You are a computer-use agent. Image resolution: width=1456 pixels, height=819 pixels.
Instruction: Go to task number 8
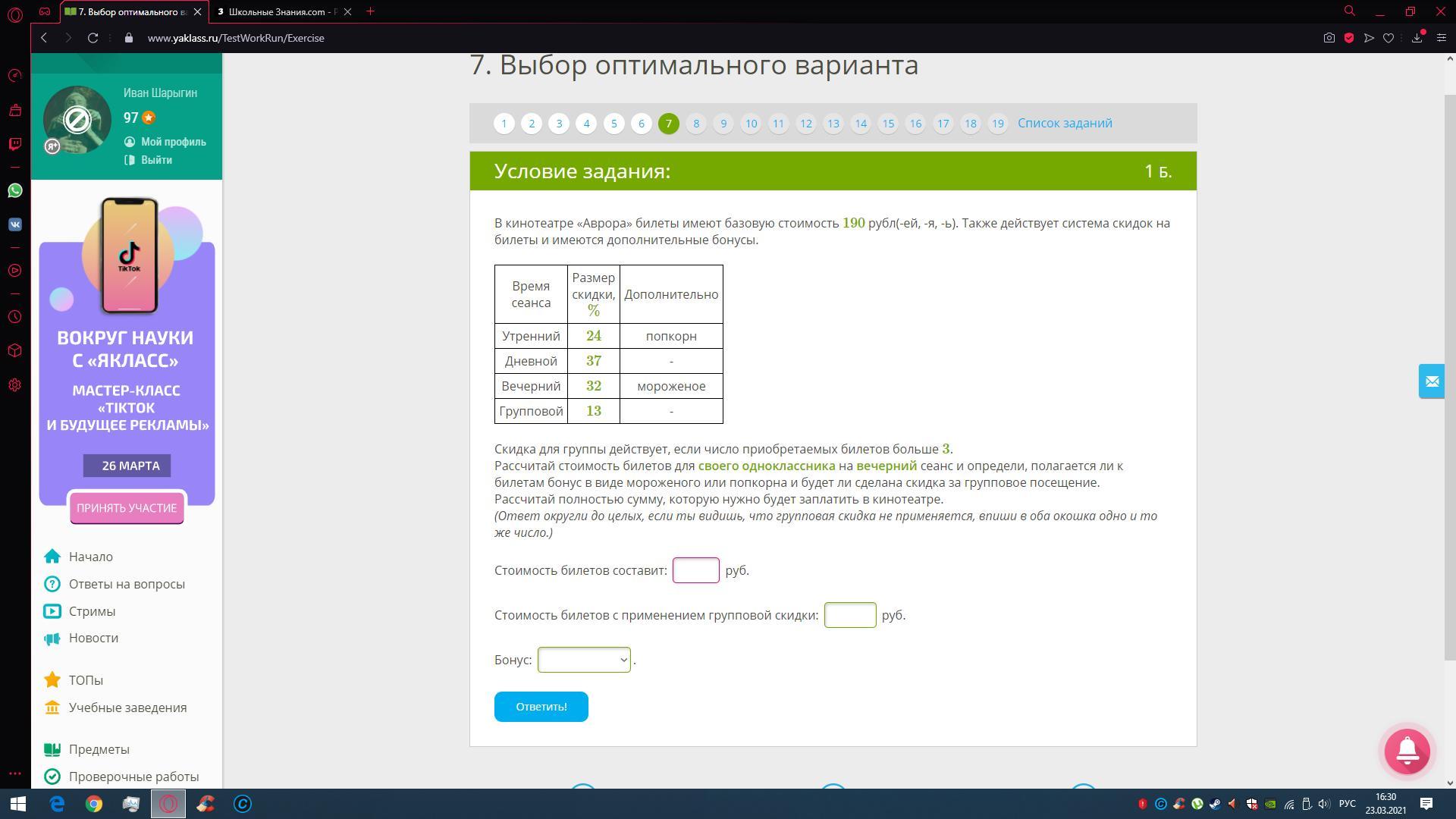(695, 124)
